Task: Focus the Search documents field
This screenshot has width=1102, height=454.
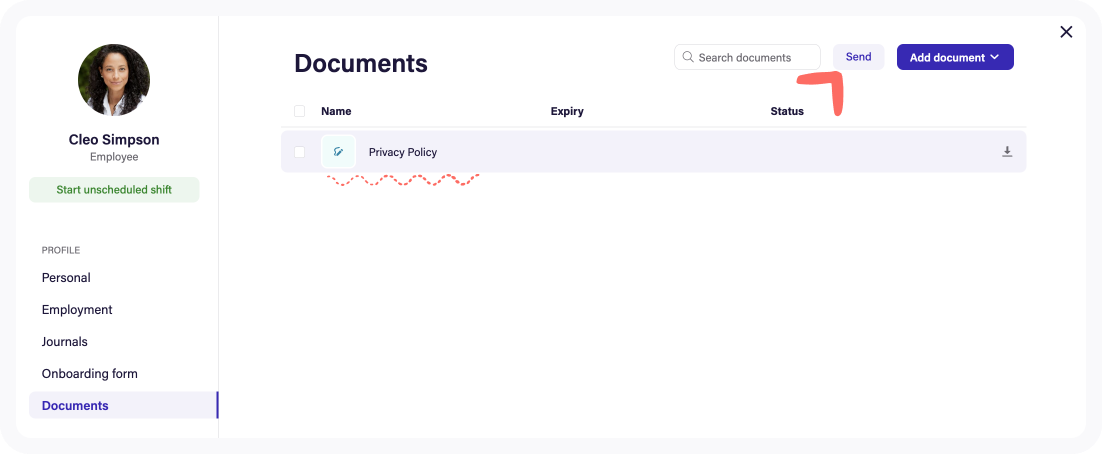Action: 747,57
